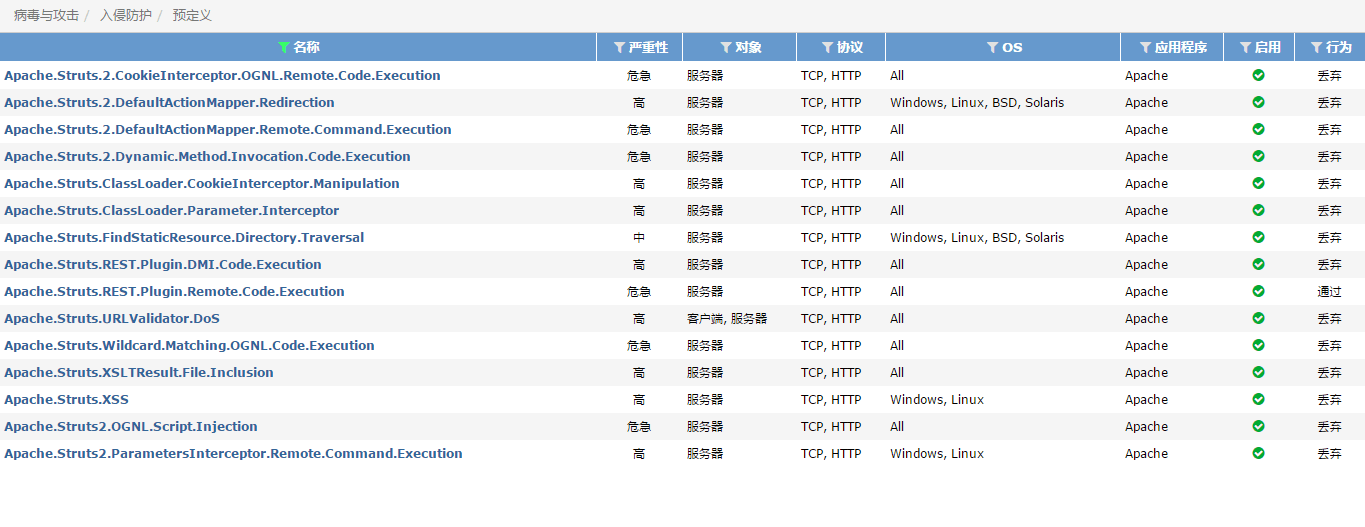1365x527 pixels.
Task: Toggle enabled status for ClassLoader.CookieInterceptor.Manipulation row
Action: [1259, 183]
